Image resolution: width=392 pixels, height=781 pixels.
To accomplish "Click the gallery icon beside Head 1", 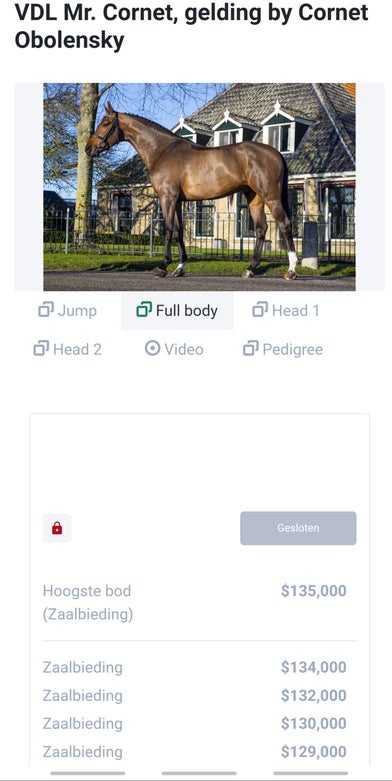I will point(260,310).
